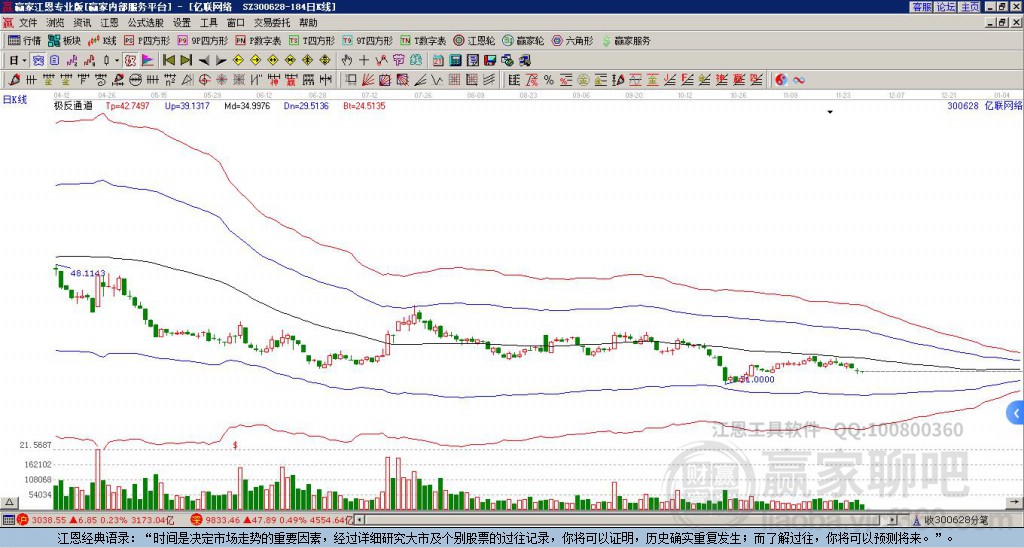Step chart right with black right arrow
Viewport: 1024px width, 548px height.
click(x=221, y=61)
